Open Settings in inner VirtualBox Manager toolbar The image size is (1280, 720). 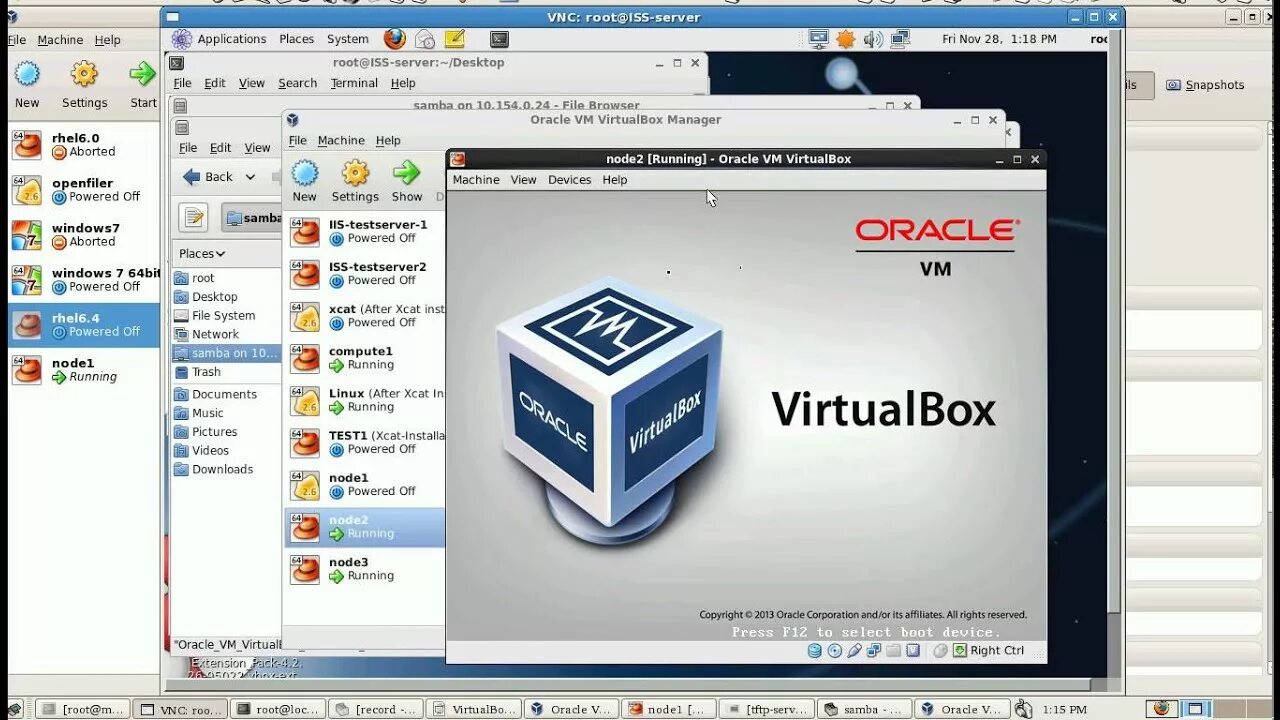[355, 173]
